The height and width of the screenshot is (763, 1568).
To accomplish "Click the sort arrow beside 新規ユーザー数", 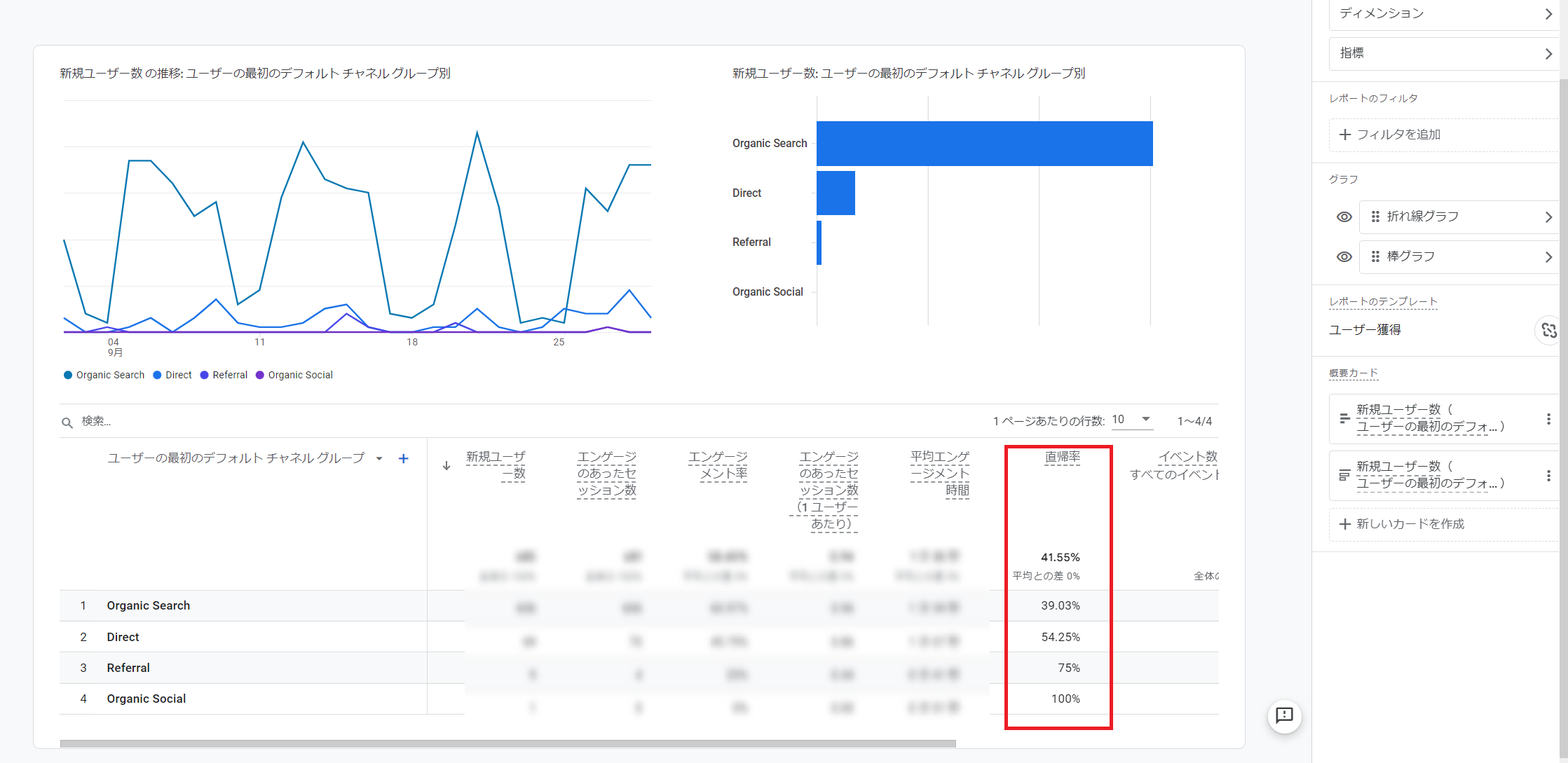I will pyautogui.click(x=446, y=465).
